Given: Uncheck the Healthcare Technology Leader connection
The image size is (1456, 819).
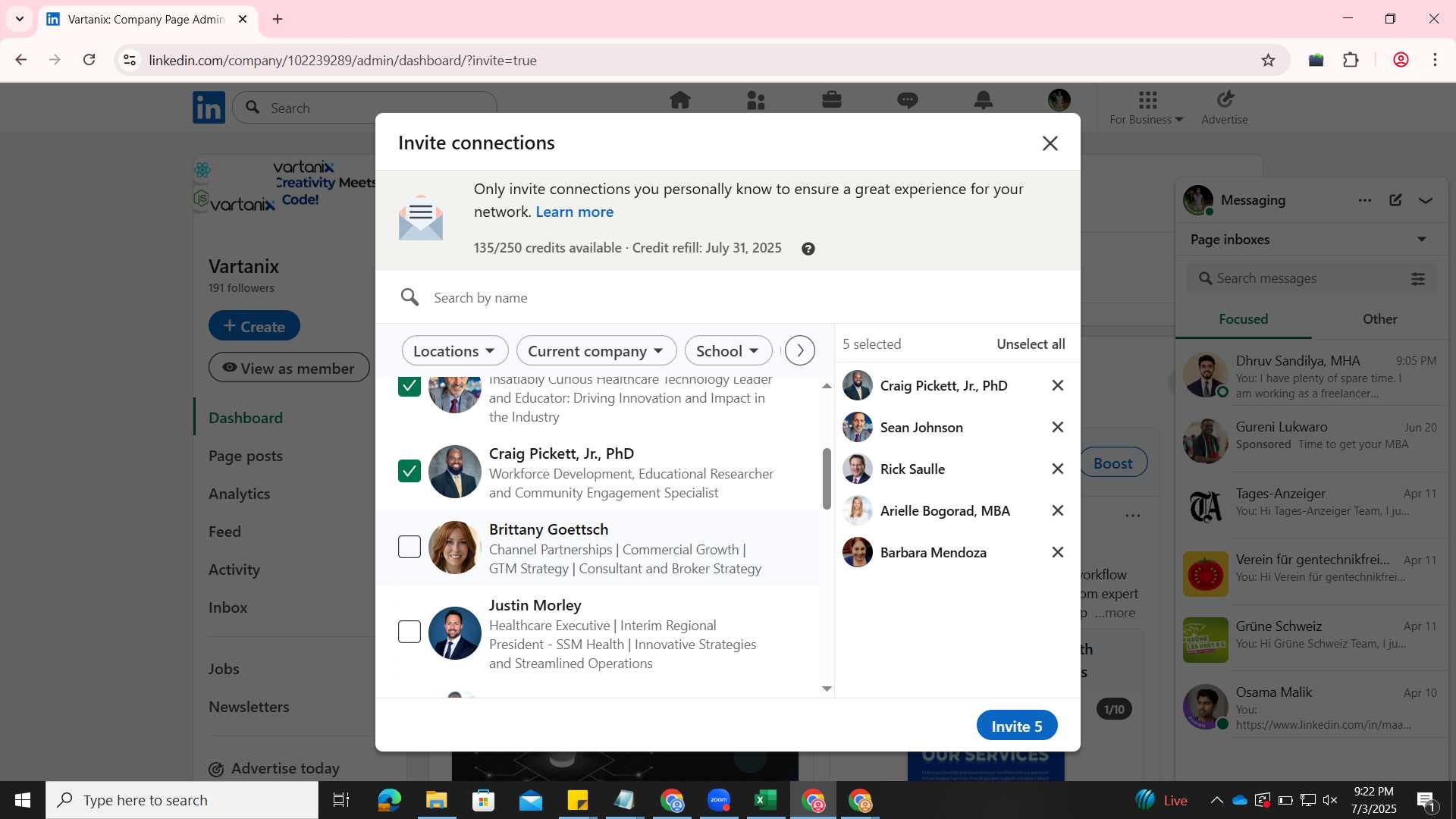Looking at the screenshot, I should coord(409,386).
